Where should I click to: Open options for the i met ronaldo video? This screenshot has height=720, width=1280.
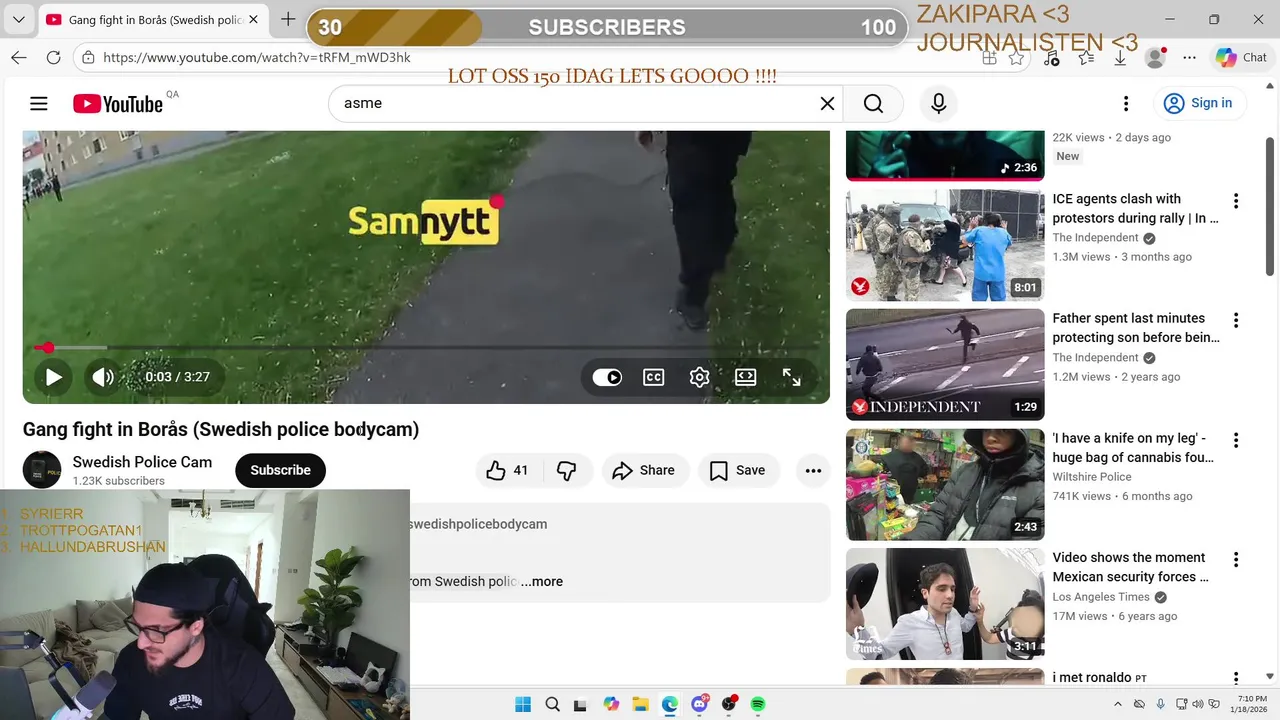click(1236, 679)
